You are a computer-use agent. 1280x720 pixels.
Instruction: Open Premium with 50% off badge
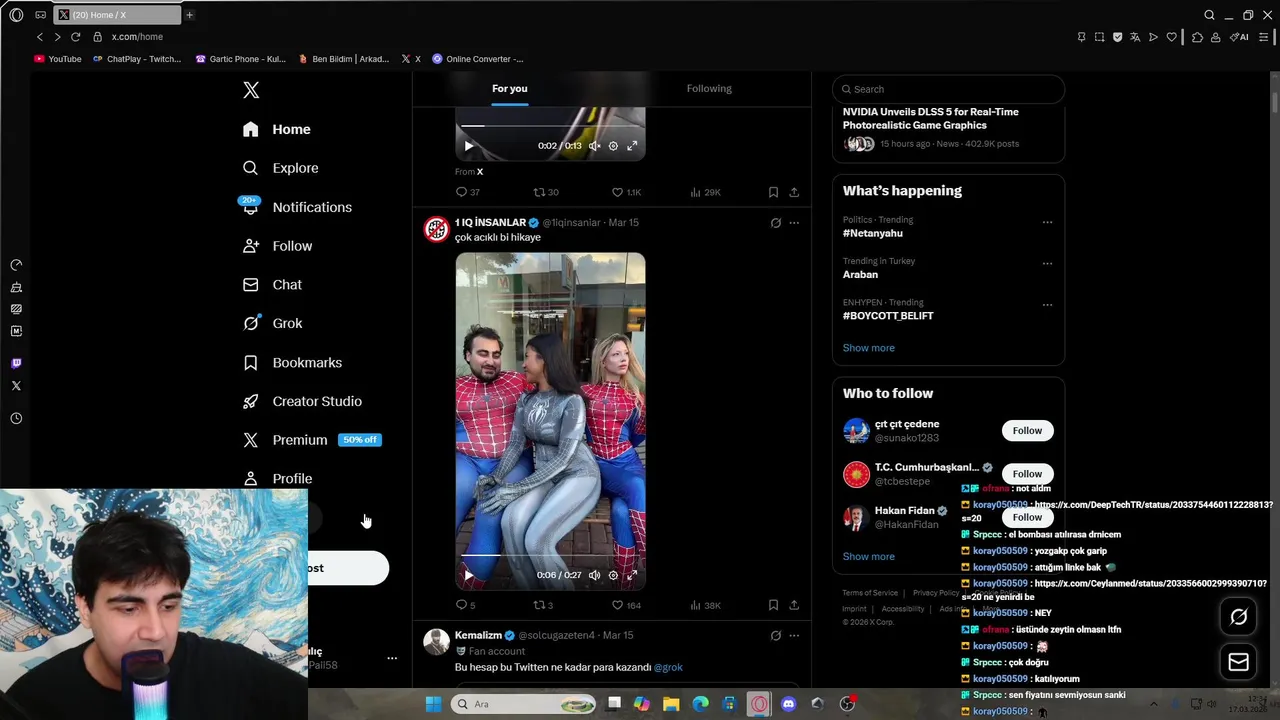click(x=312, y=440)
